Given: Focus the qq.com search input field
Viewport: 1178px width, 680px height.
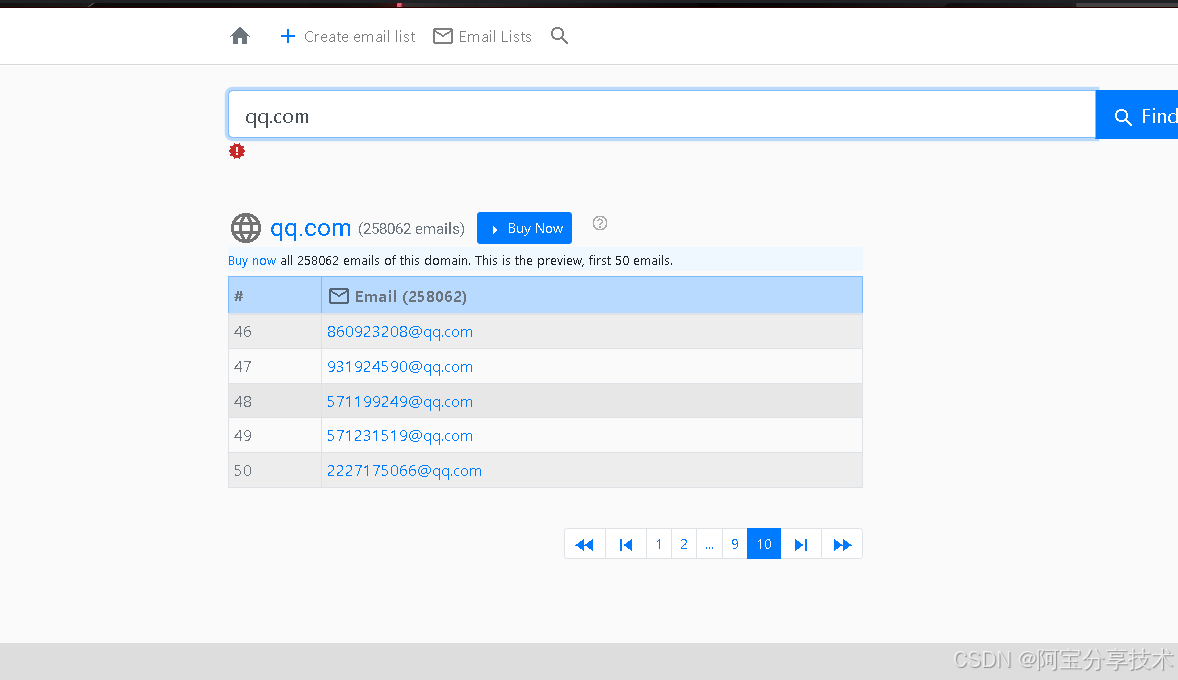Looking at the screenshot, I should [662, 115].
